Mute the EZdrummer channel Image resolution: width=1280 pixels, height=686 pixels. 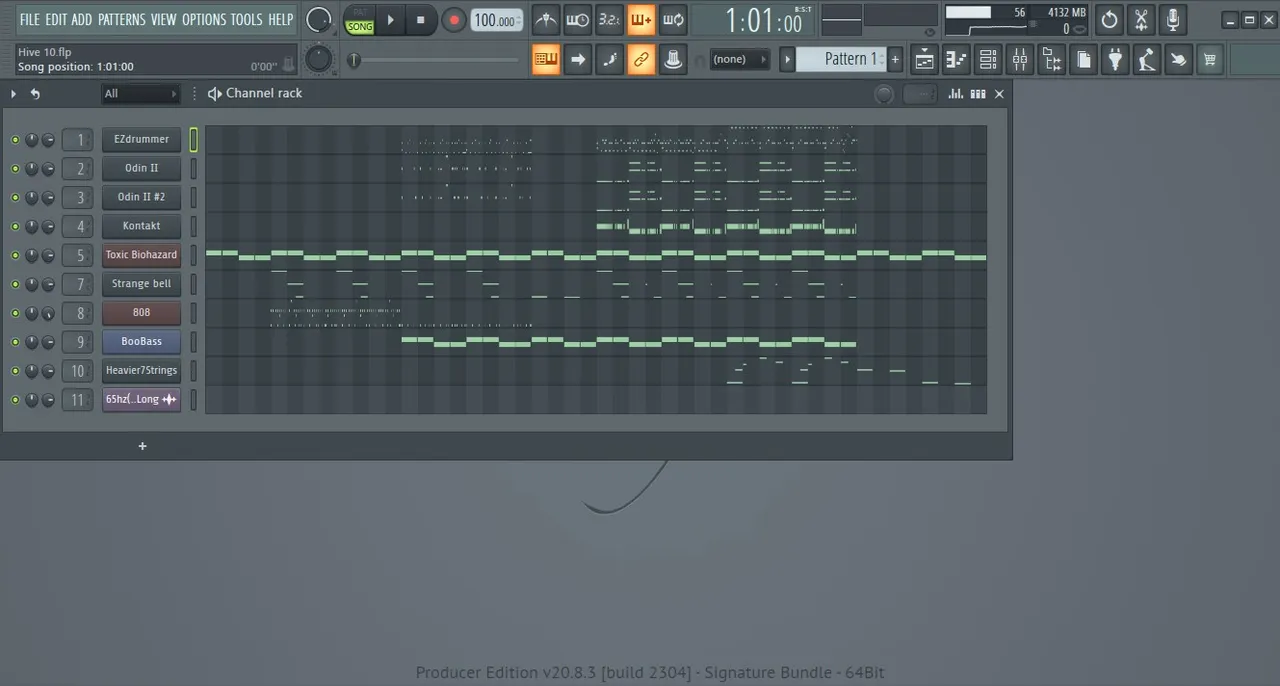[x=15, y=140]
